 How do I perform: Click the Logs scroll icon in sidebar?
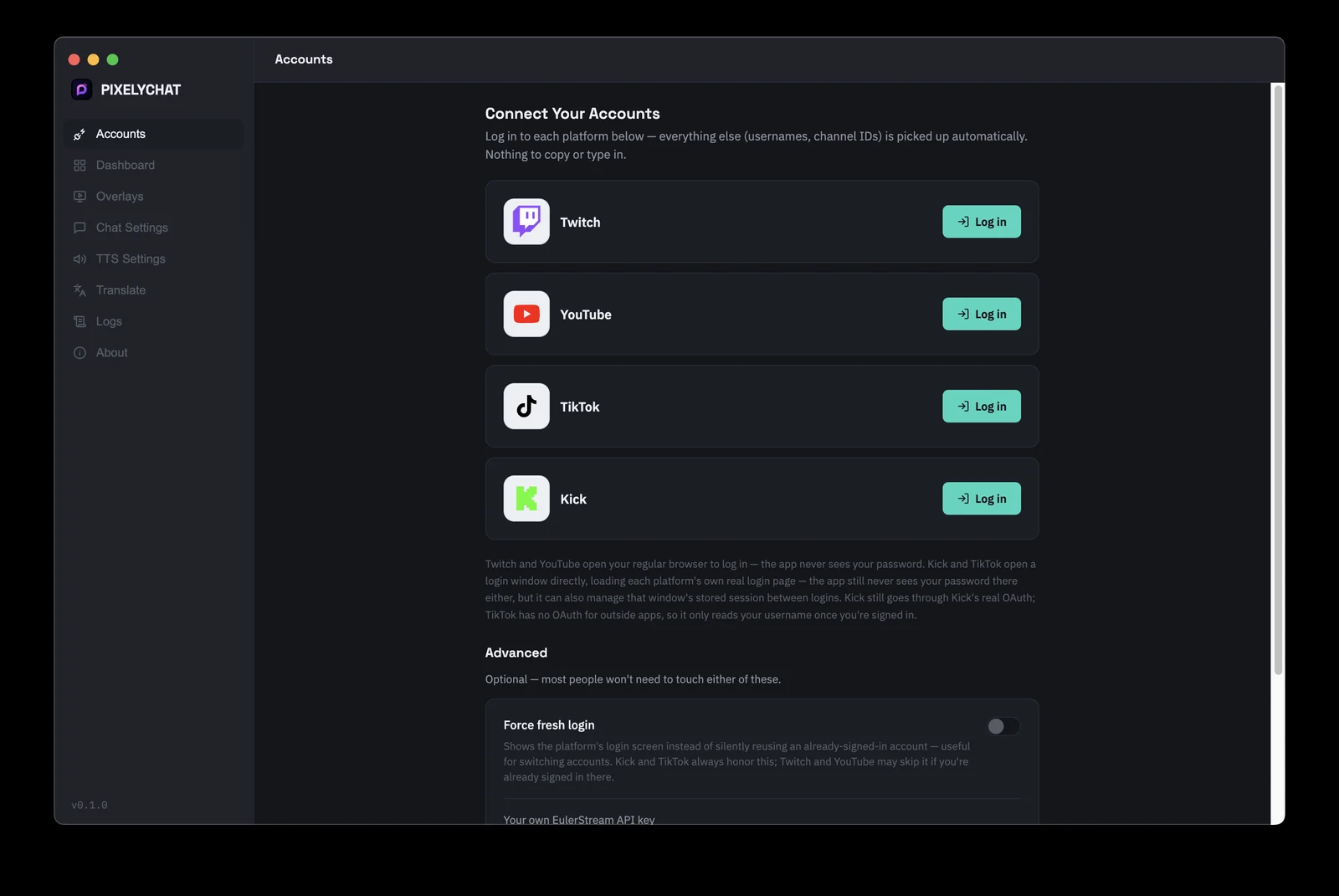click(80, 321)
